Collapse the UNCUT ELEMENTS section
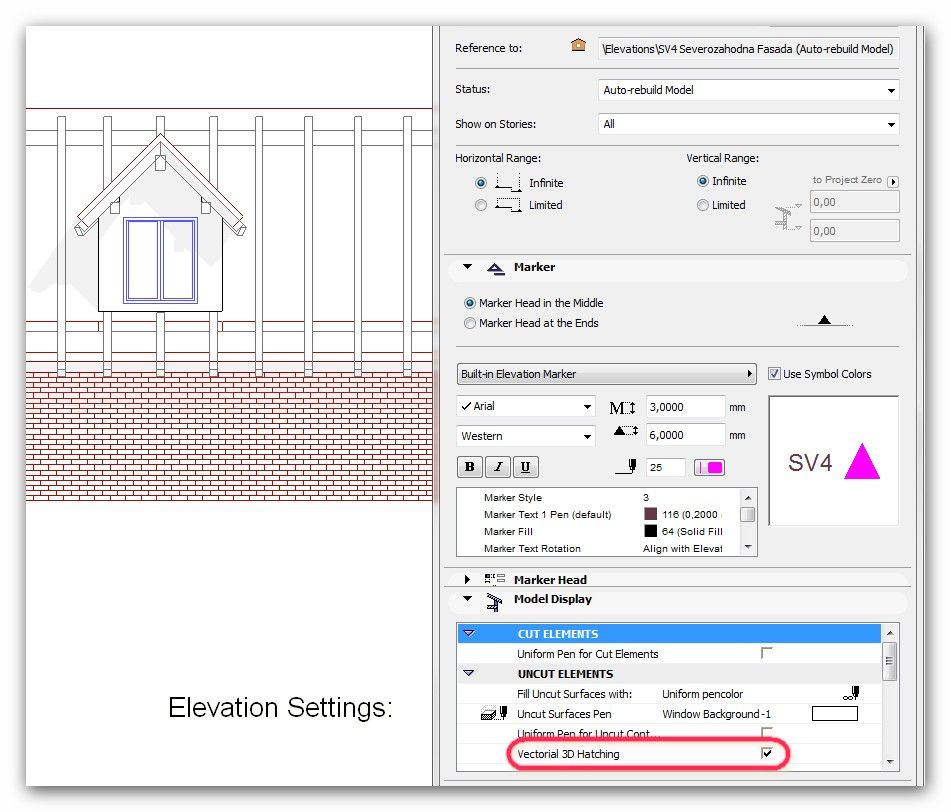Viewport: 951px width, 812px height. (469, 673)
